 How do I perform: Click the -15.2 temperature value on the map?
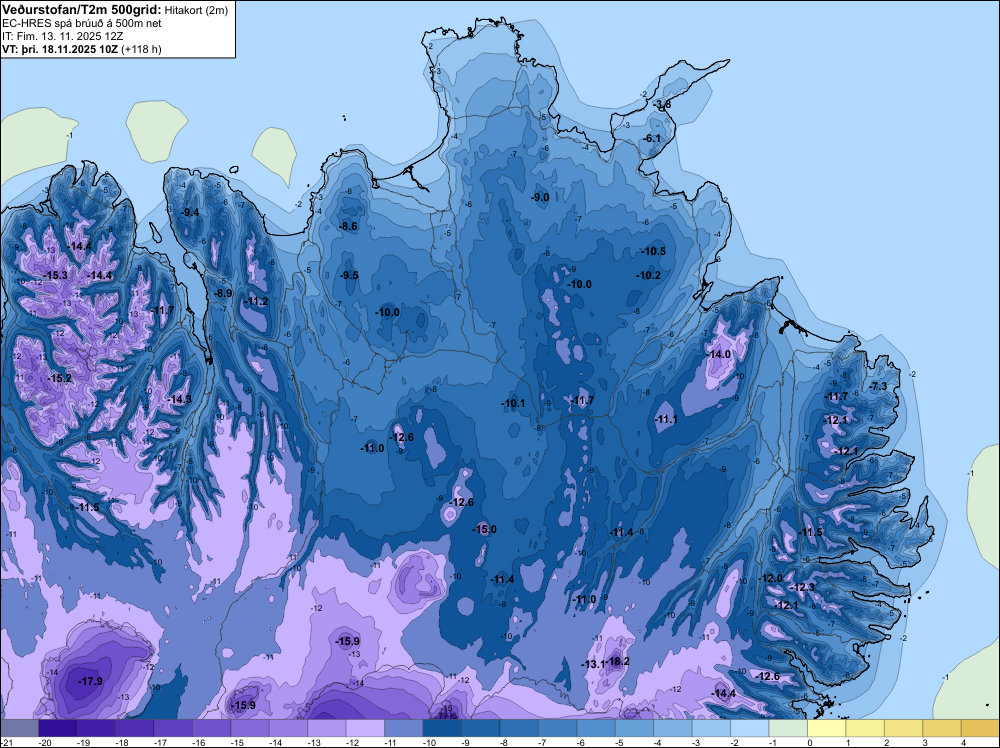pos(59,379)
